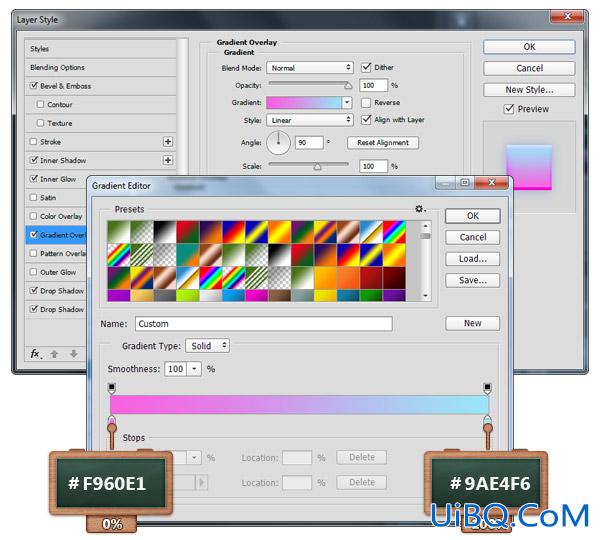The height and width of the screenshot is (540, 600).
Task: Select the left opacity stop above gradient bar
Action: coord(111,388)
